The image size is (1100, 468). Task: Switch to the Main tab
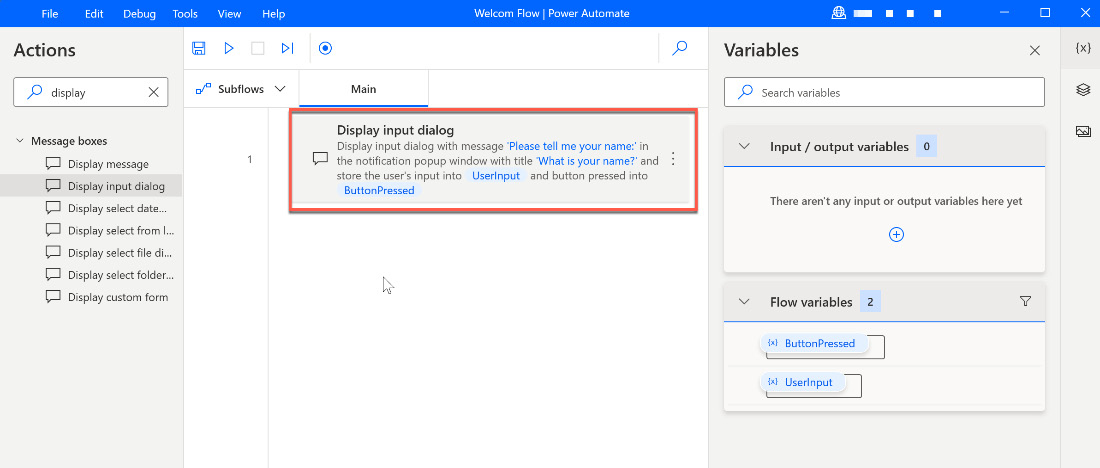(x=363, y=89)
